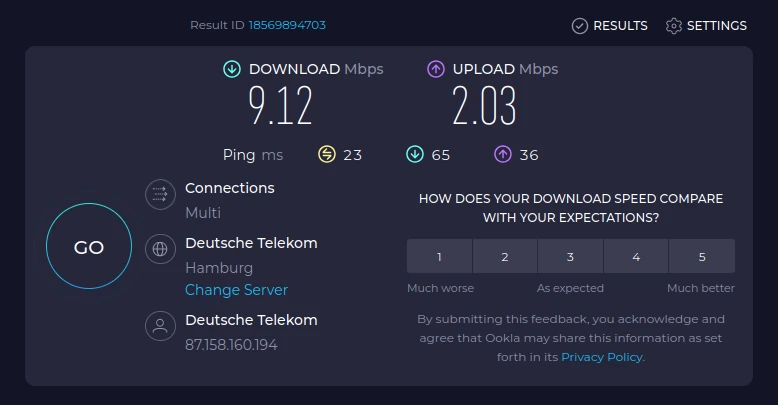Click the upload arrow icon
The height and width of the screenshot is (405, 778).
coord(436,69)
